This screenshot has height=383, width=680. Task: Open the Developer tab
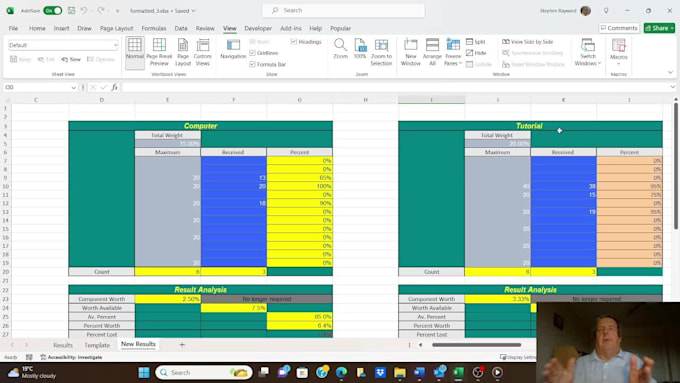[x=258, y=28]
